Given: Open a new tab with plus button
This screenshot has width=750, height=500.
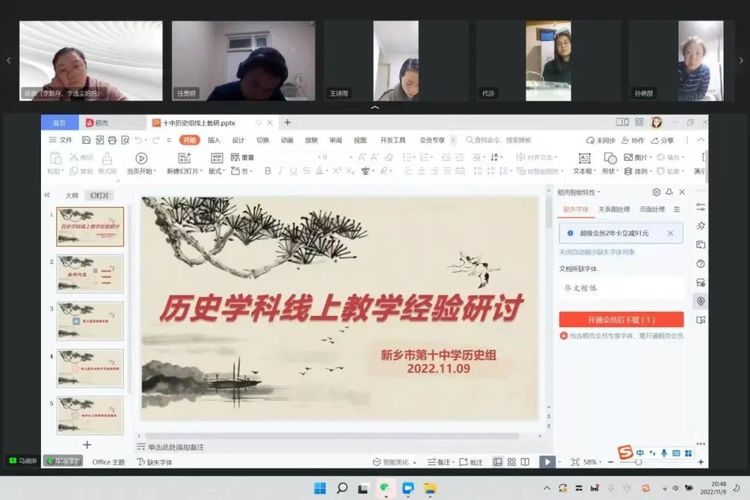Looking at the screenshot, I should click(x=287, y=122).
